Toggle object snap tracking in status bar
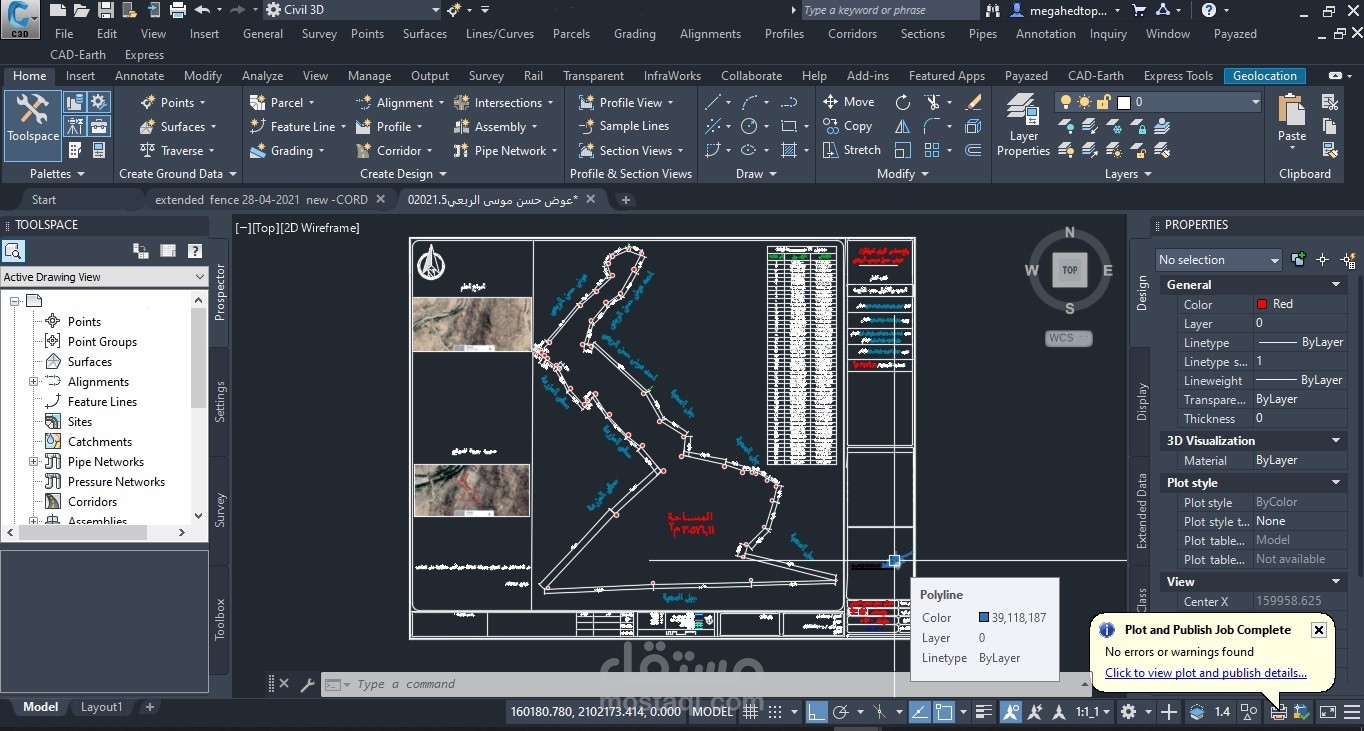 point(921,712)
